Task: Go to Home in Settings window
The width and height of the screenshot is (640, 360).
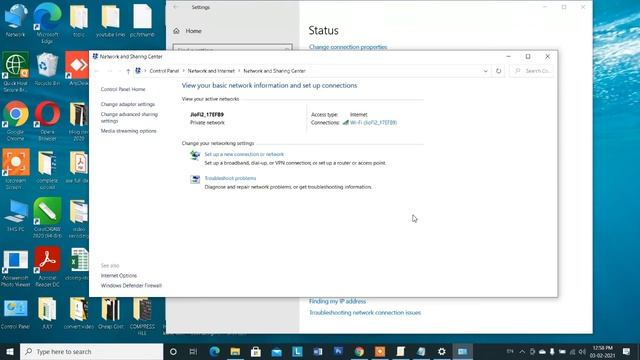Action: click(x=187, y=31)
